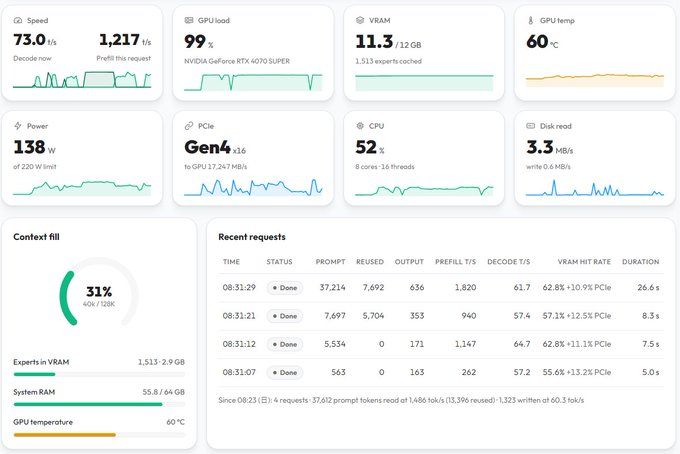680x454 pixels.
Task: Click the DURATION column header
Action: [641, 261]
